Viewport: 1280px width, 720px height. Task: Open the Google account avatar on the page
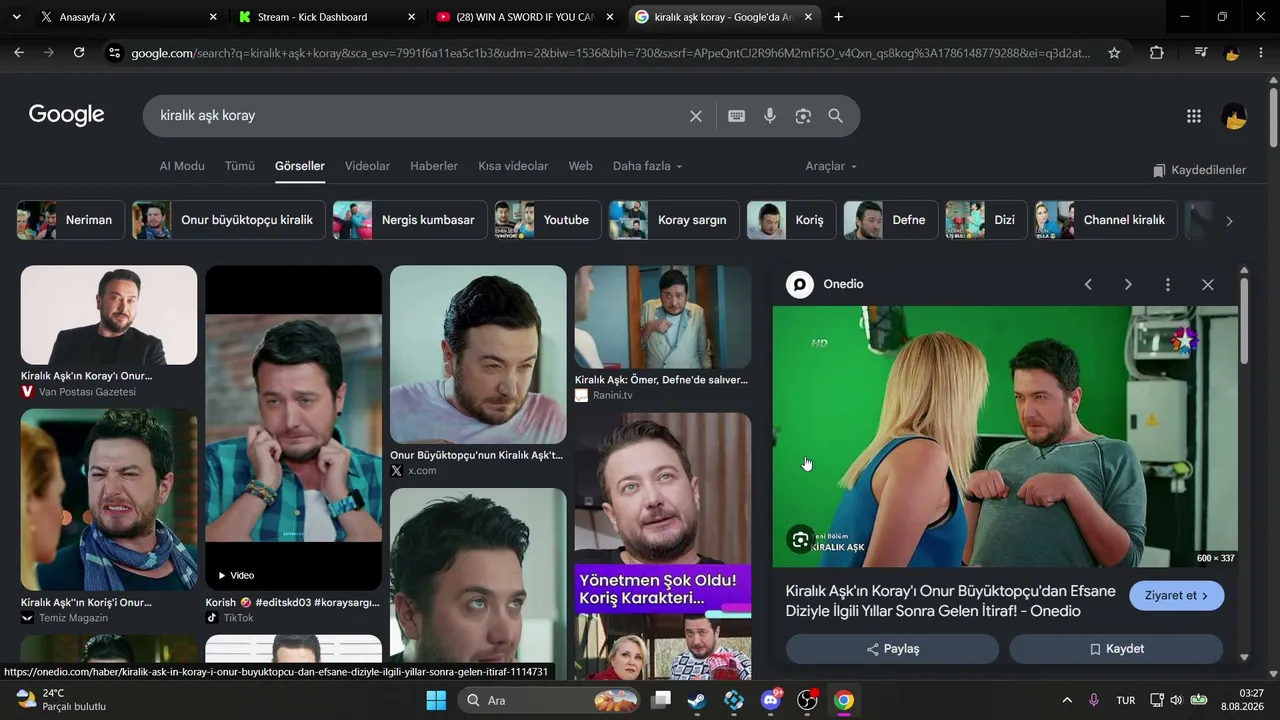point(1234,116)
